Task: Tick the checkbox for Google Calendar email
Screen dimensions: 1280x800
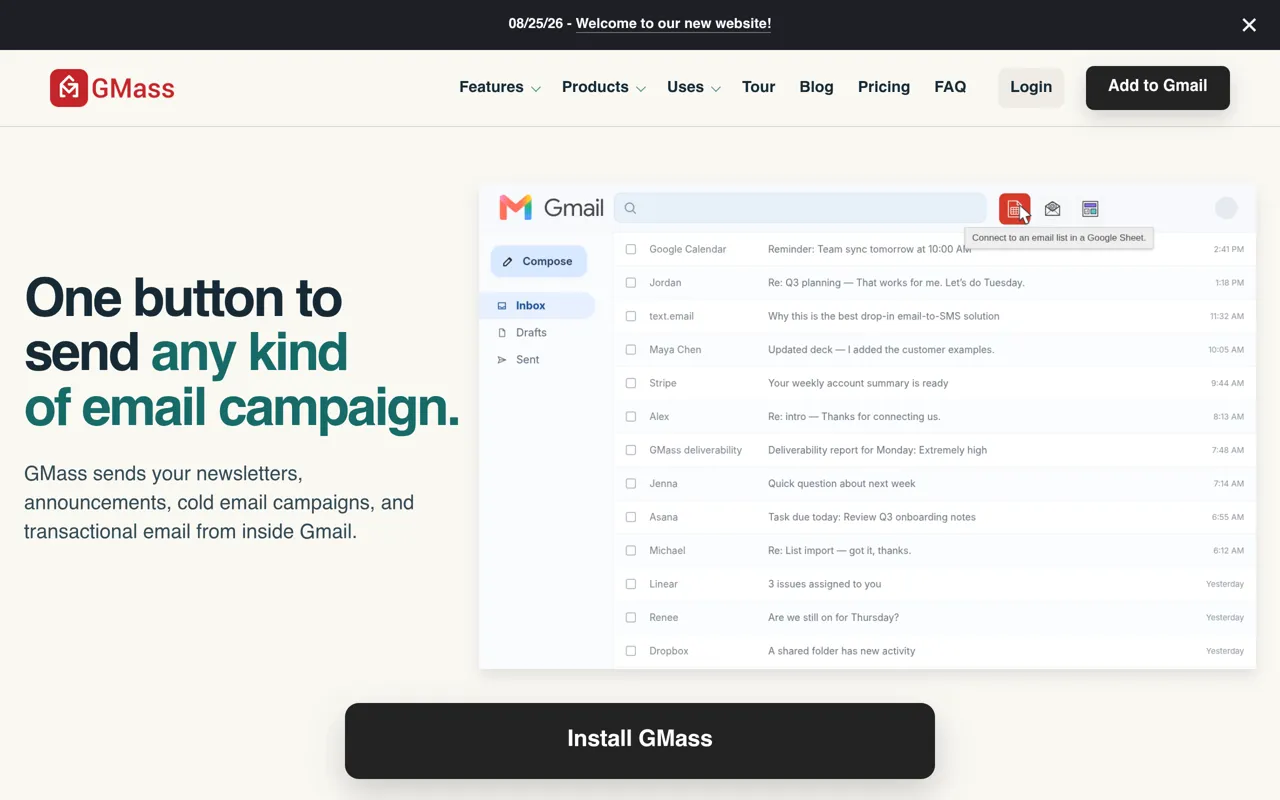Action: 631,249
